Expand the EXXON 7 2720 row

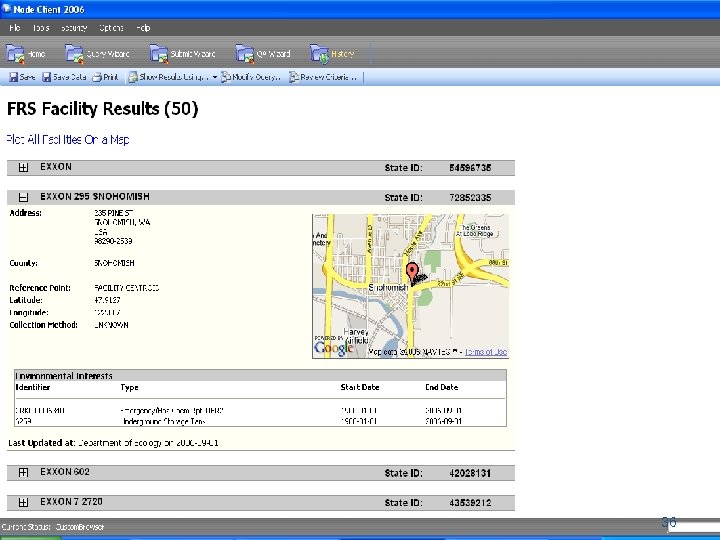[x=23, y=502]
